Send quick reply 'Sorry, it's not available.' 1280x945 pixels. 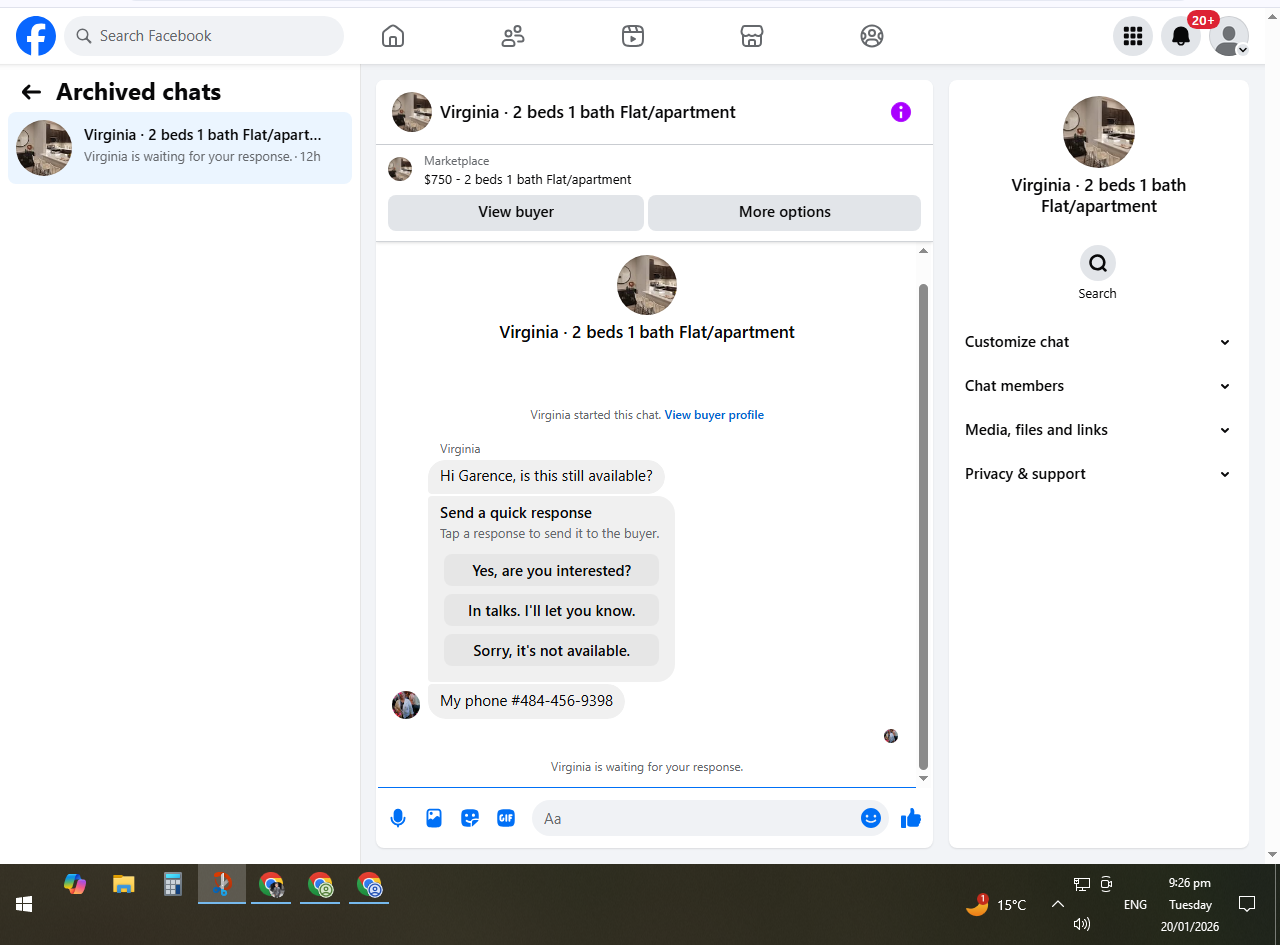click(552, 650)
